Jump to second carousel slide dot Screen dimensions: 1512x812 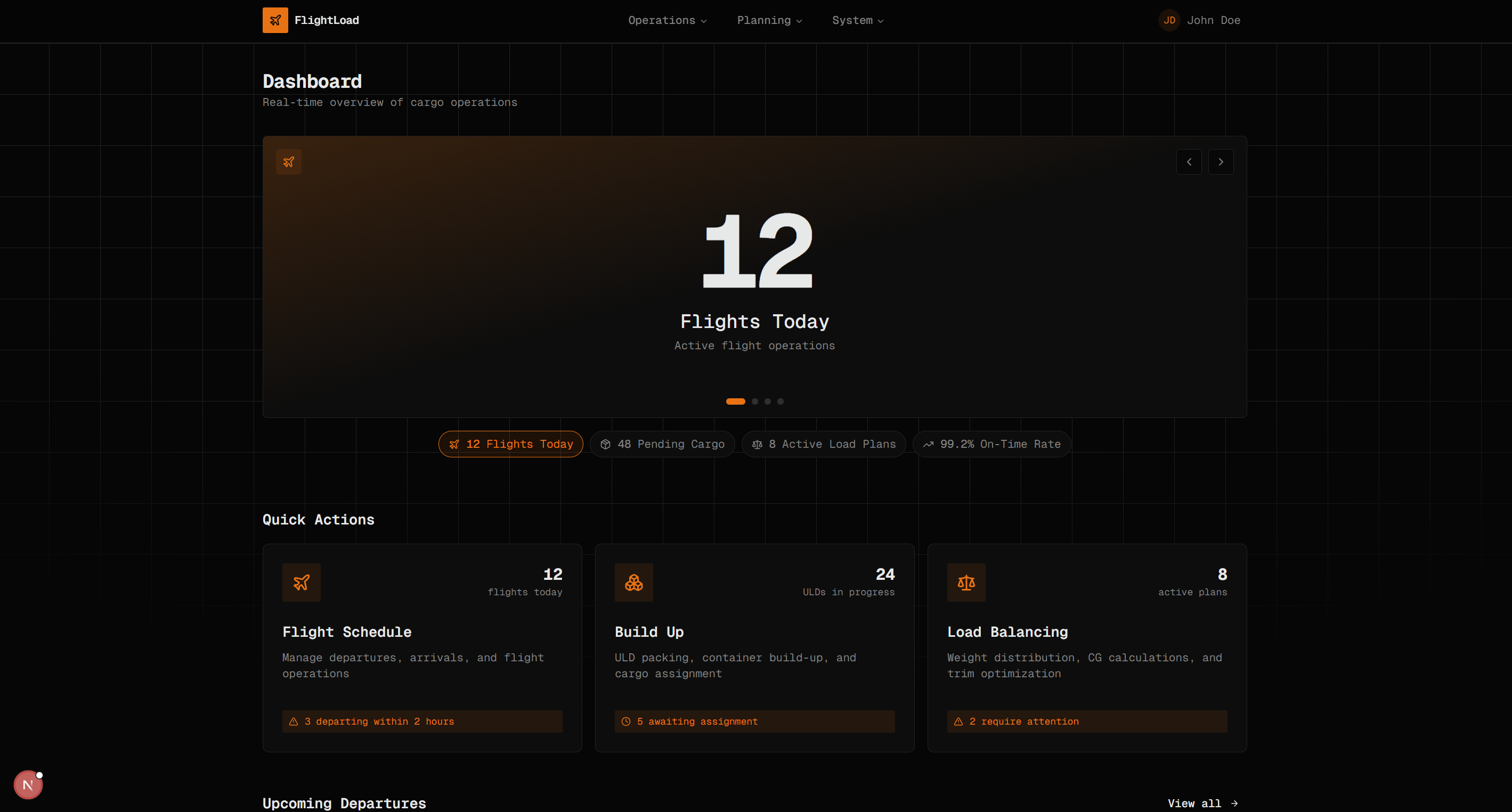(754, 401)
